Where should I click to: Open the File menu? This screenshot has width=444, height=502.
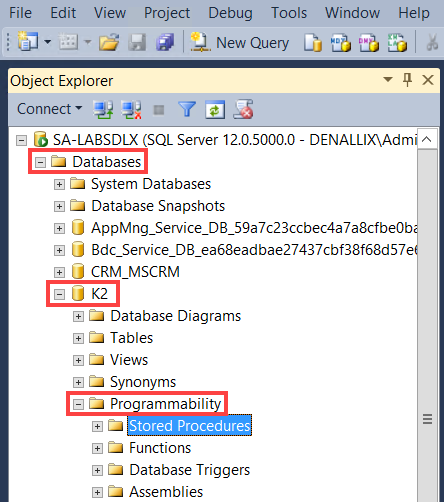(20, 13)
